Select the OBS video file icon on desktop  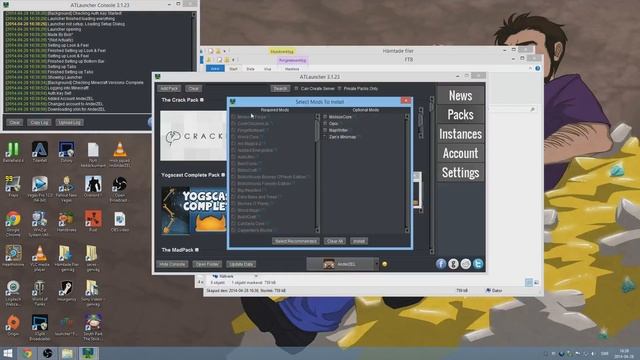pyautogui.click(x=120, y=222)
